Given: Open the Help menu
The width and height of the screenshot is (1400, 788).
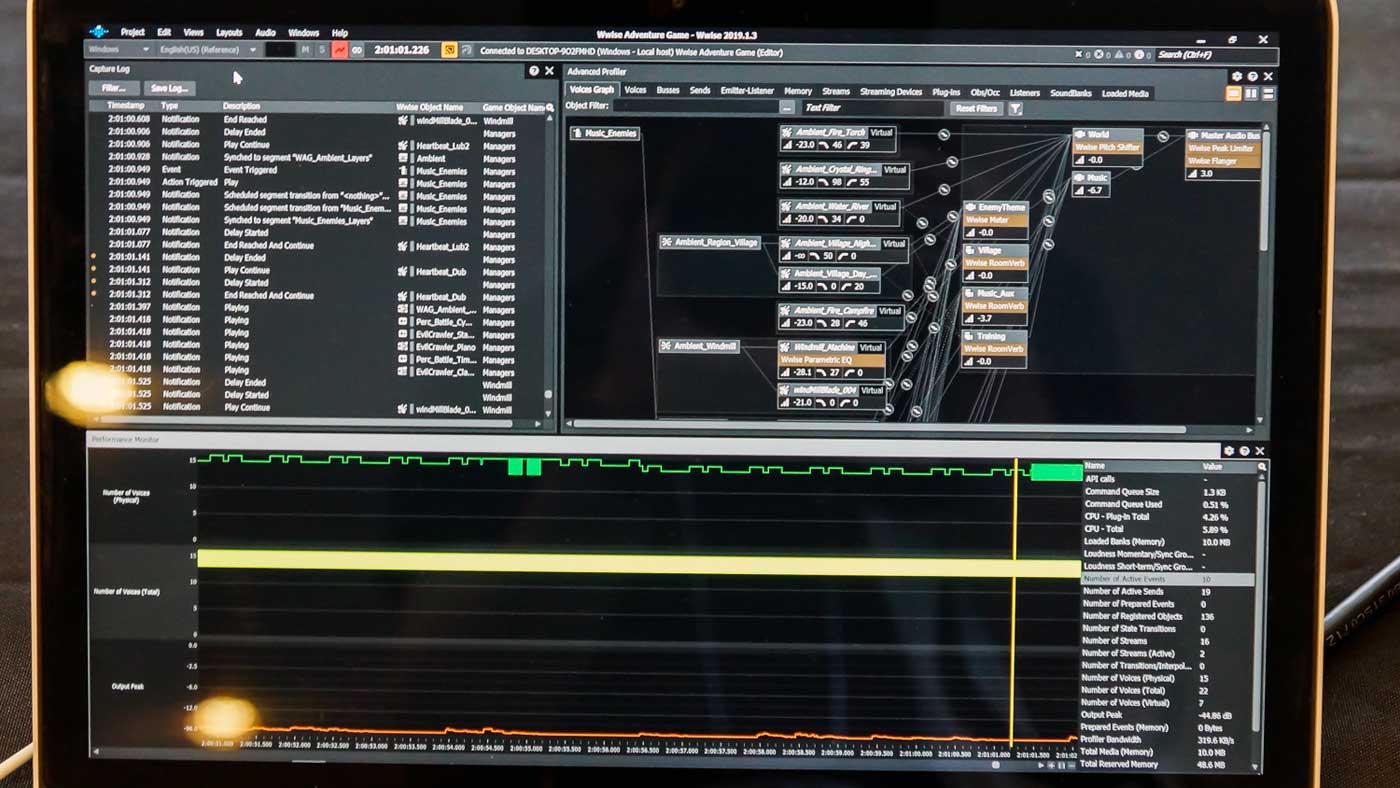Looking at the screenshot, I should 340,33.
